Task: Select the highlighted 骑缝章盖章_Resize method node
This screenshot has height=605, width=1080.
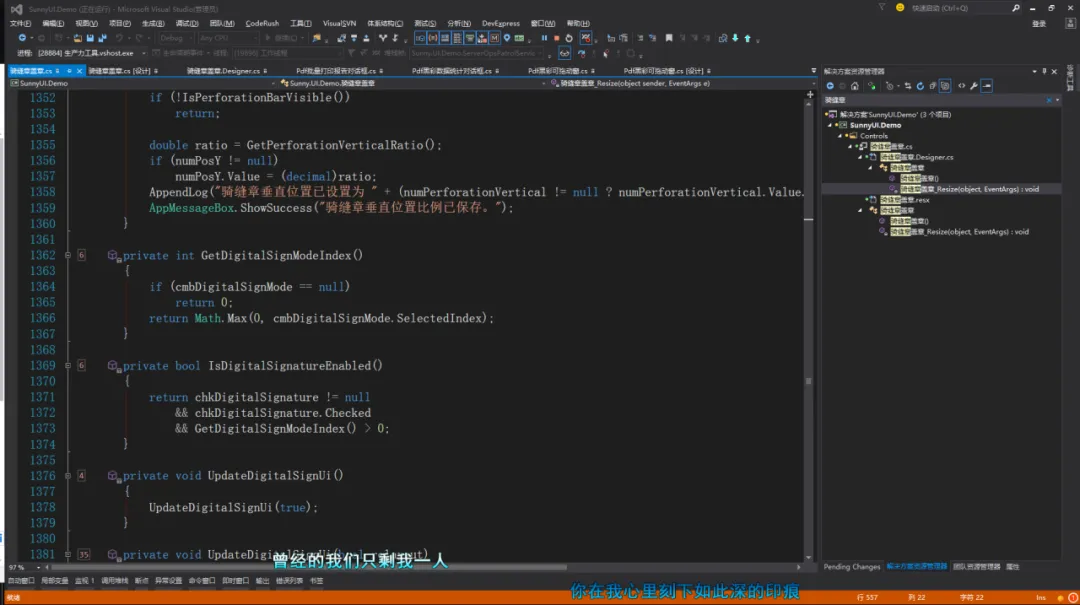Action: pyautogui.click(x=969, y=189)
